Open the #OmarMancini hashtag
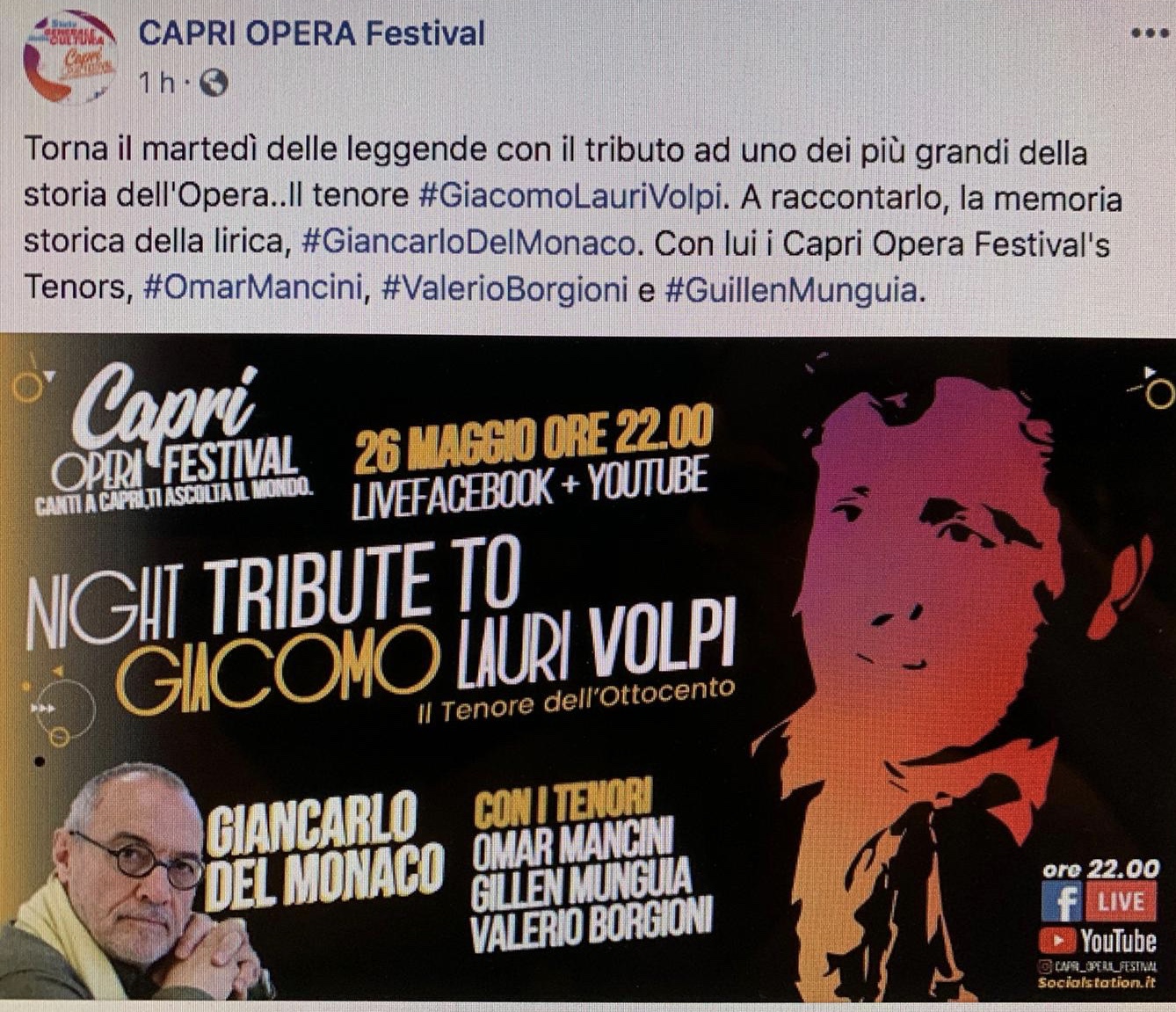 tap(252, 289)
